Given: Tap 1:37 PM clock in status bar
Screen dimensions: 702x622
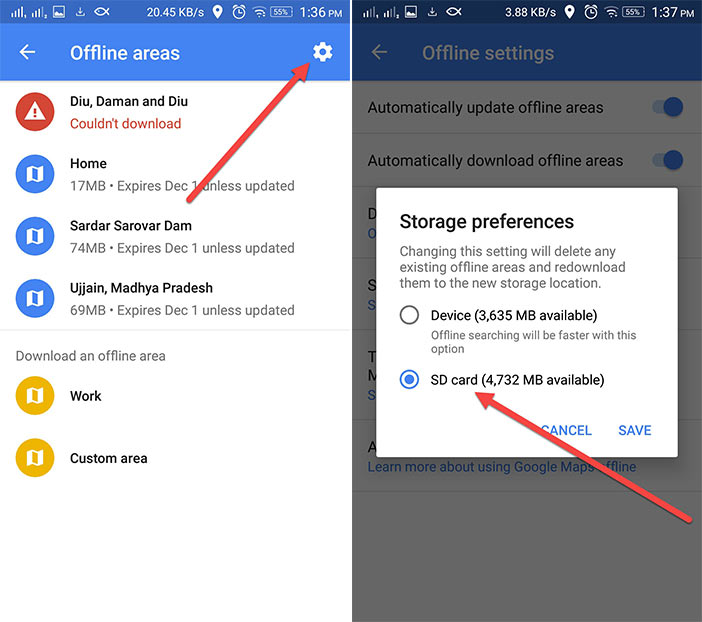Looking at the screenshot, I should click(672, 12).
